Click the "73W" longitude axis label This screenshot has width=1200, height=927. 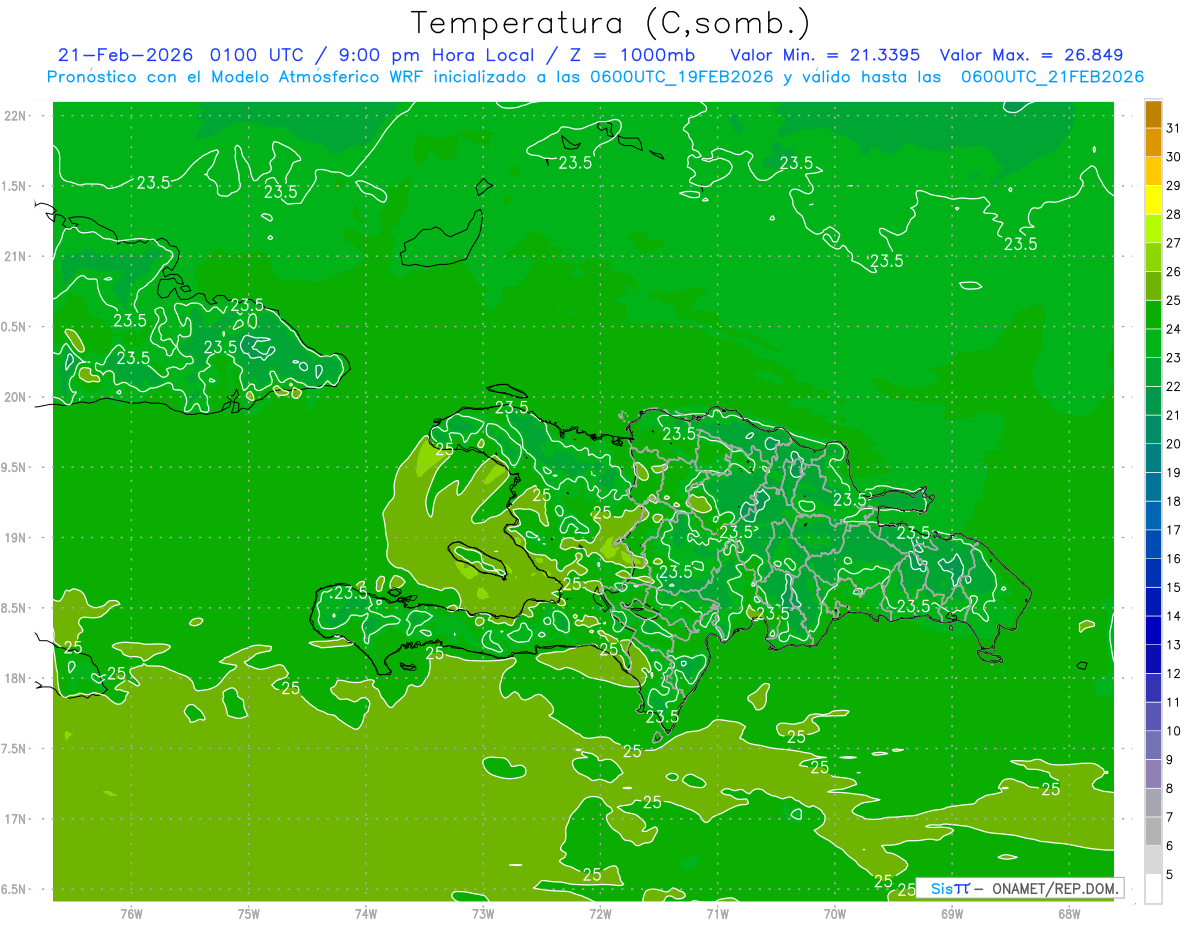click(x=483, y=913)
